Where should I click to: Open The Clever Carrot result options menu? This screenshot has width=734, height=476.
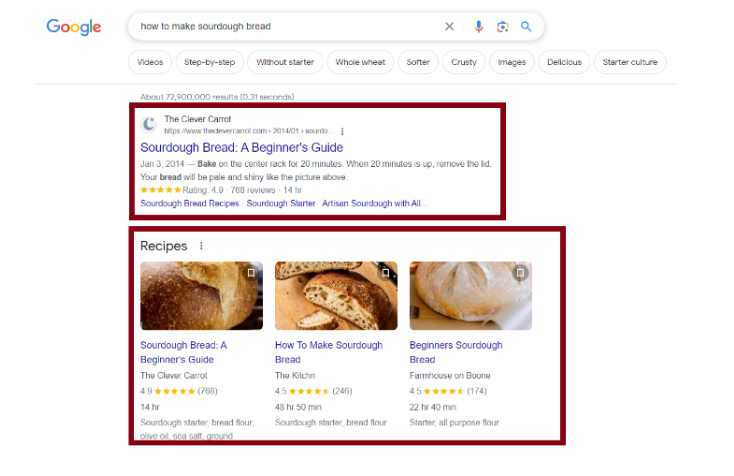[342, 131]
